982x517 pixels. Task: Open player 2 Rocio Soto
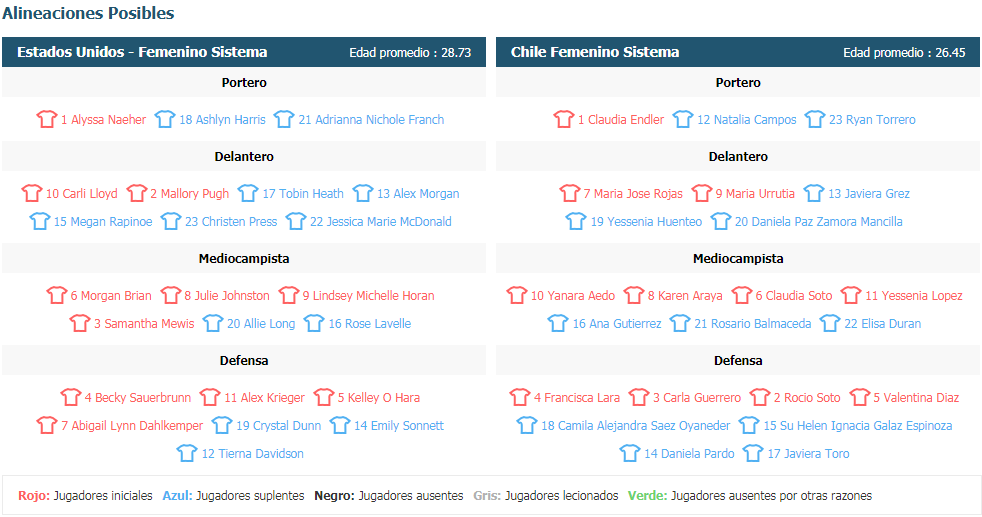pyautogui.click(x=807, y=397)
